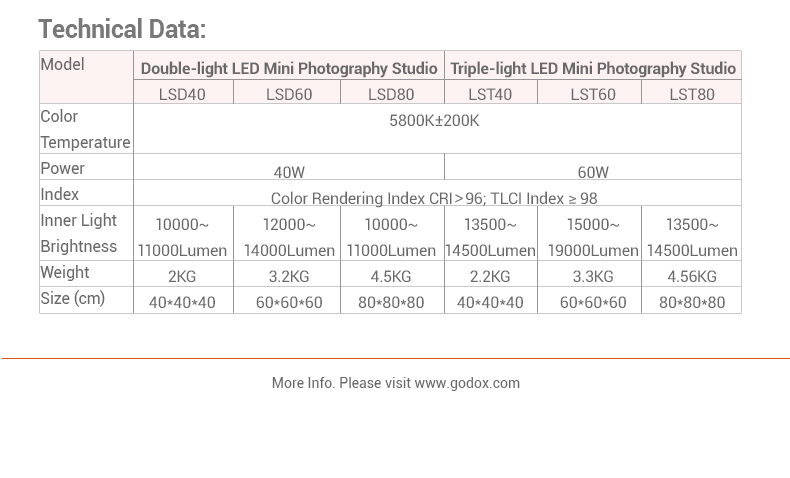Open the www.godox.com link text
The image size is (790, 478).
click(x=467, y=383)
